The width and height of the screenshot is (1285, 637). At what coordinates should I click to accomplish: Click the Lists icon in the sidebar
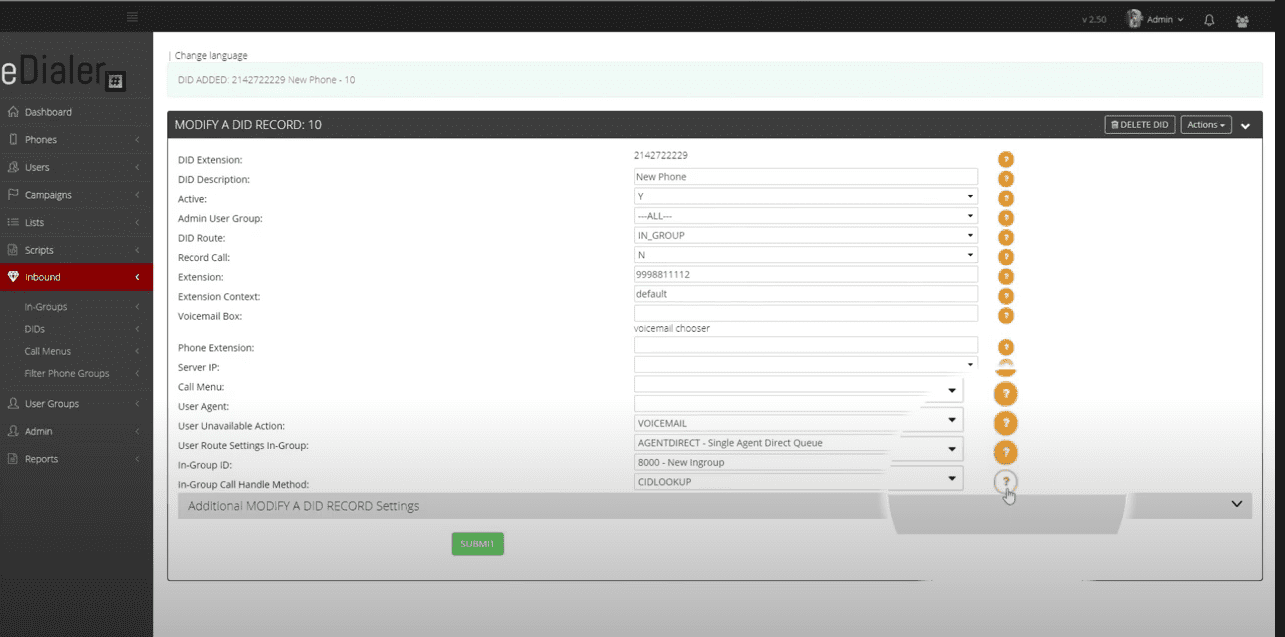(x=14, y=222)
